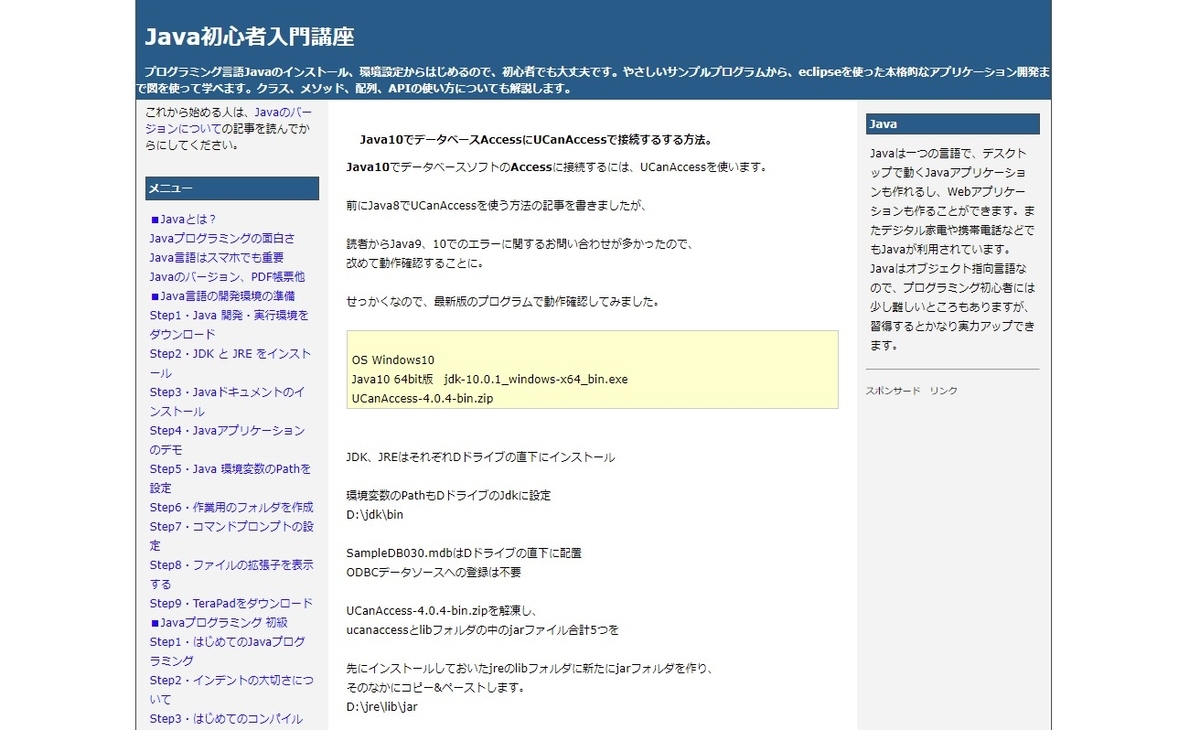Click the line JDK、JREはそれぞれDドライブの直下にインストール

click(x=480, y=457)
